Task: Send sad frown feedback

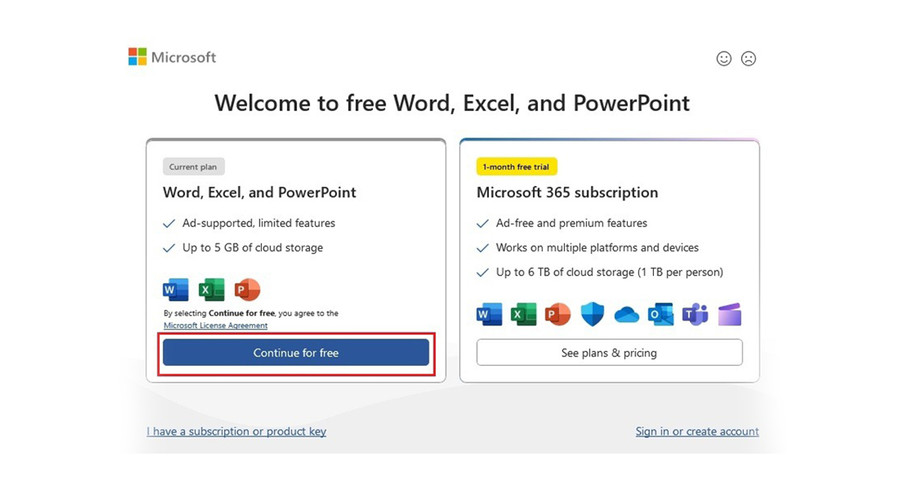Action: [748, 58]
